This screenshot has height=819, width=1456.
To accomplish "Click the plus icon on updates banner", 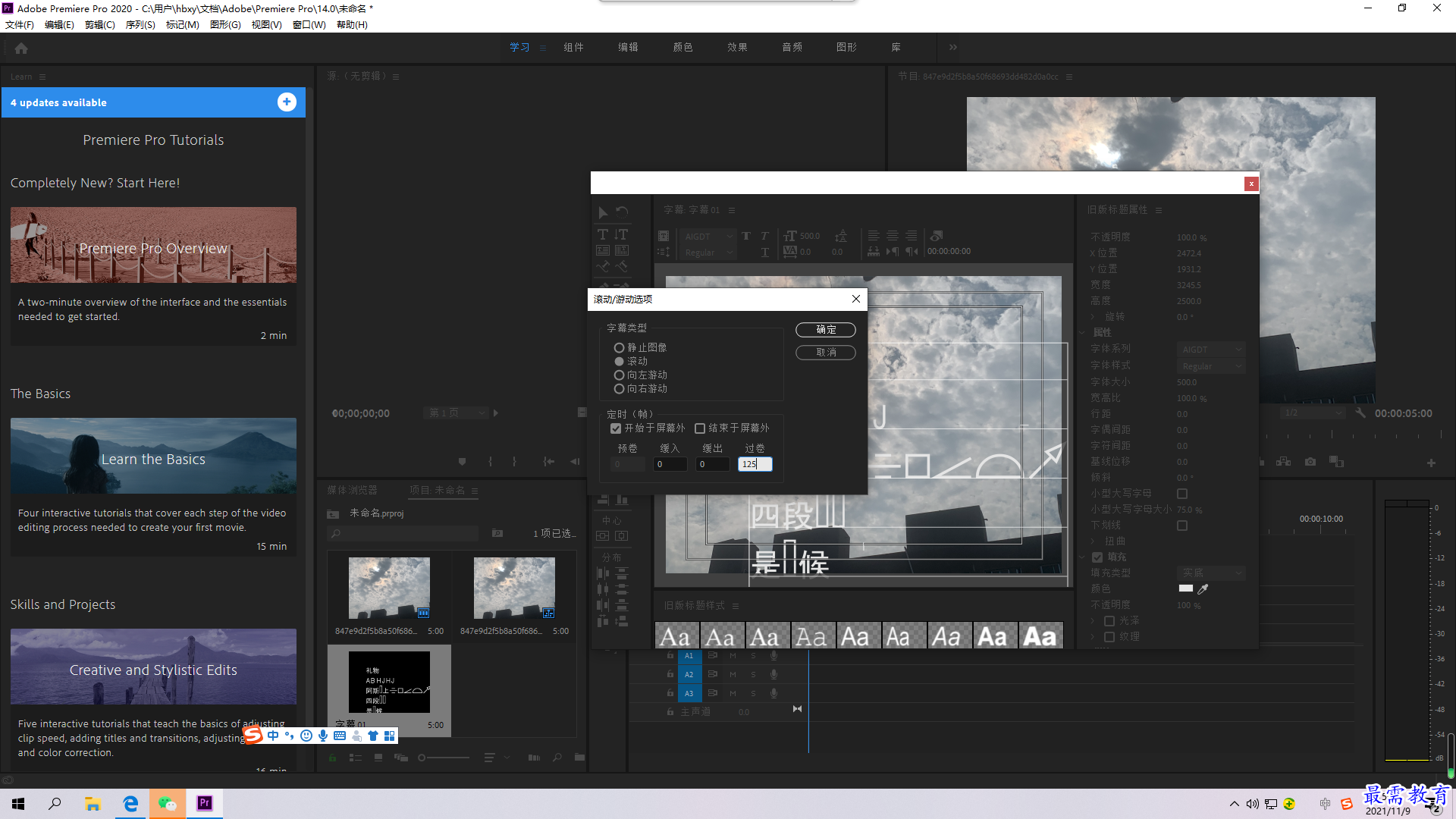I will pos(287,102).
